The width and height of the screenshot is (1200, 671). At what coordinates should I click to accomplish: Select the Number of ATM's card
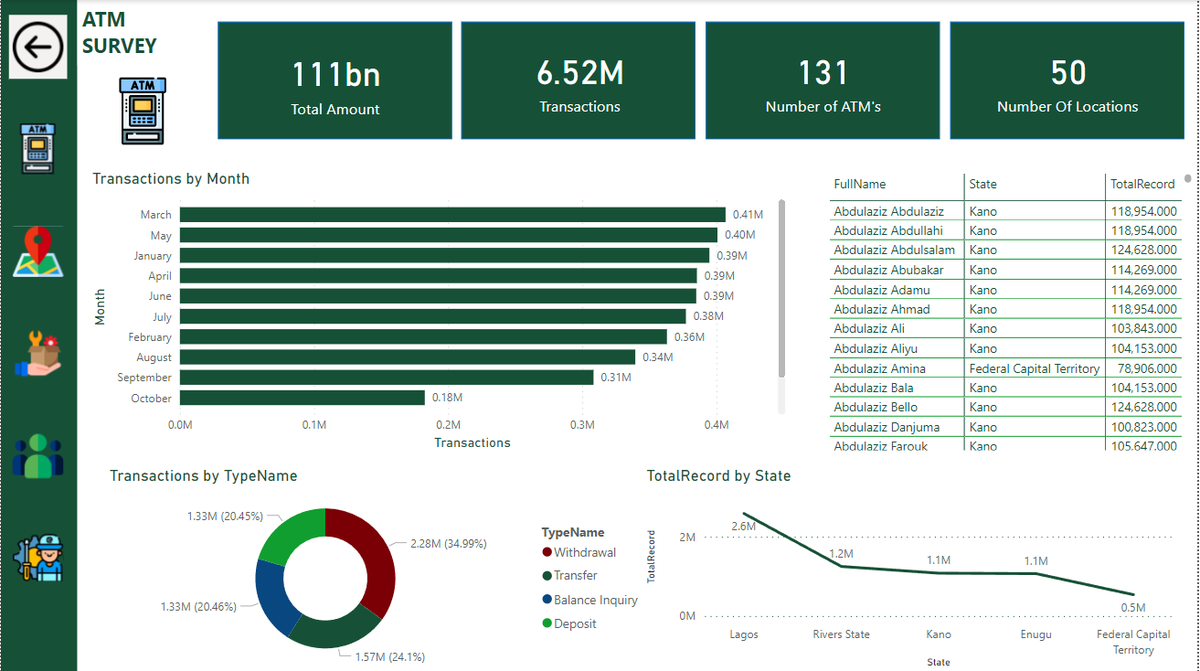pyautogui.click(x=823, y=81)
